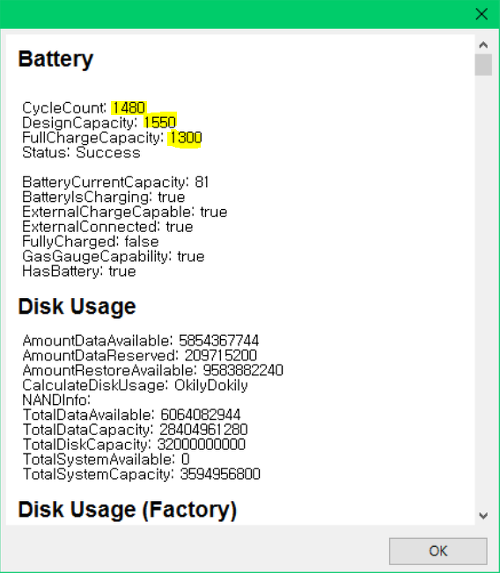Viewport: 500px width, 573px height.
Task: Click the highlighted FullChargeCapacity value 1300
Action: click(x=185, y=138)
